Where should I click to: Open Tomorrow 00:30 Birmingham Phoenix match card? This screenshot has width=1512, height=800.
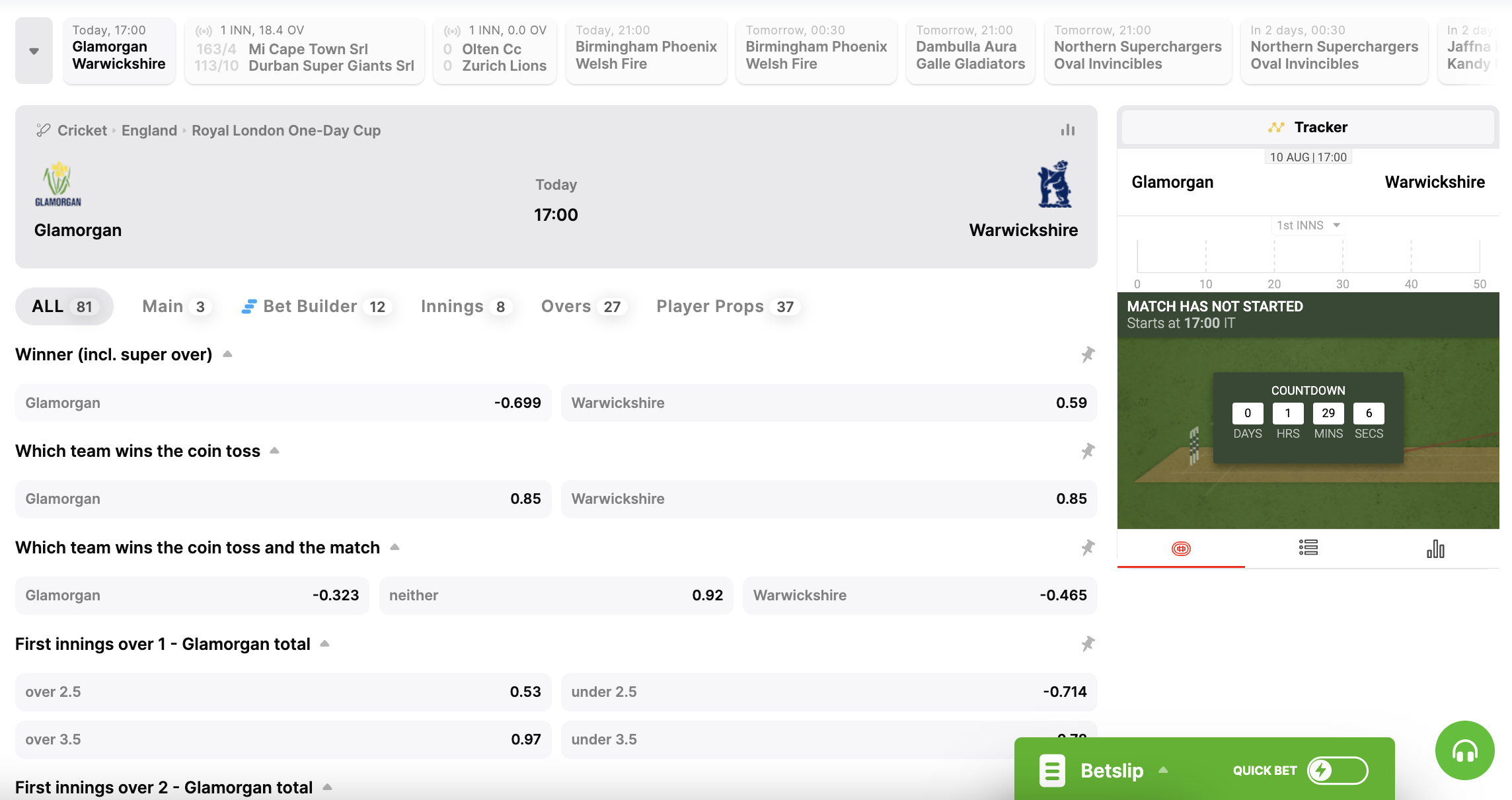tap(816, 51)
